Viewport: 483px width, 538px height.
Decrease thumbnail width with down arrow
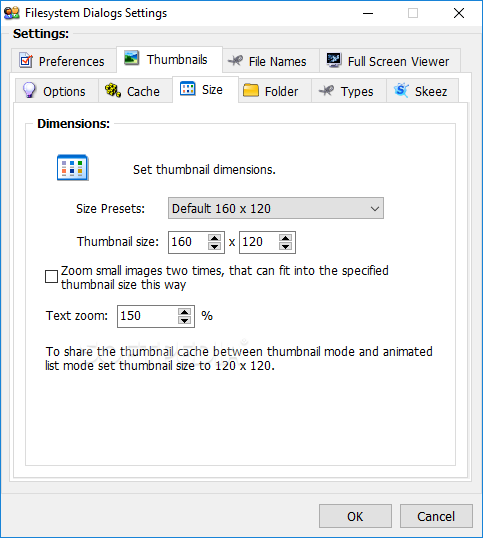[x=215, y=246]
